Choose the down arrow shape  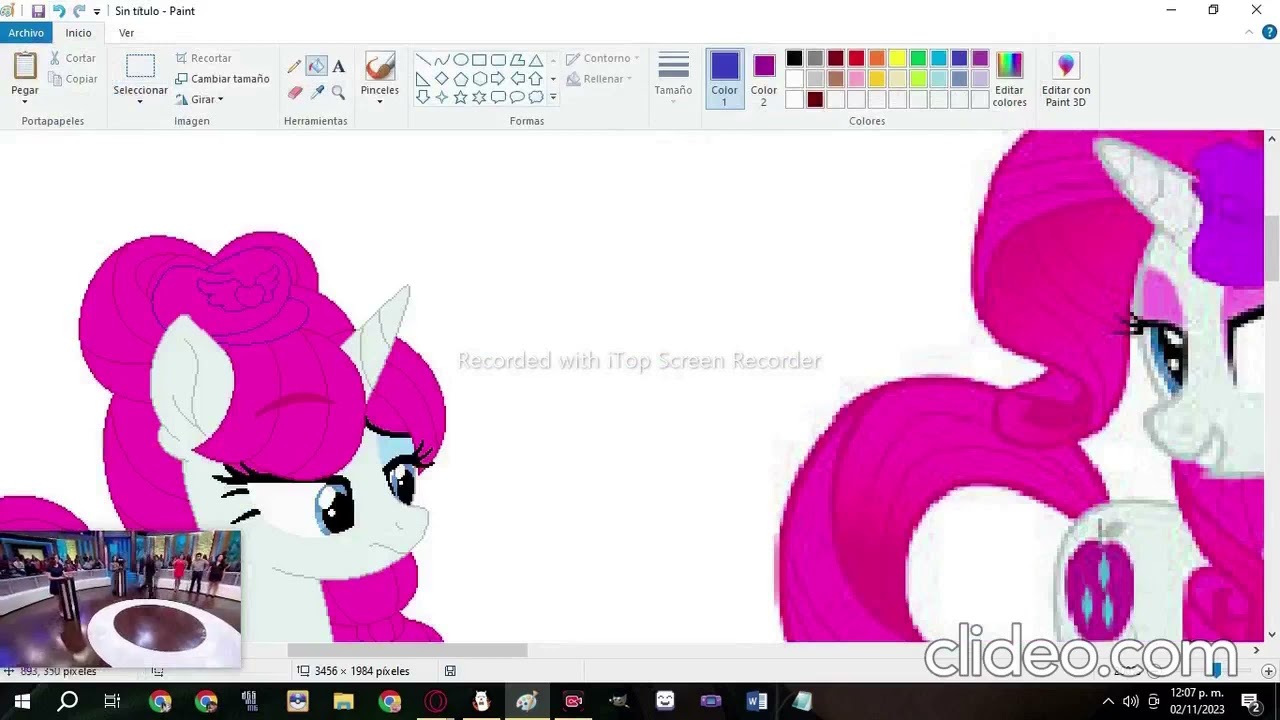pyautogui.click(x=423, y=97)
